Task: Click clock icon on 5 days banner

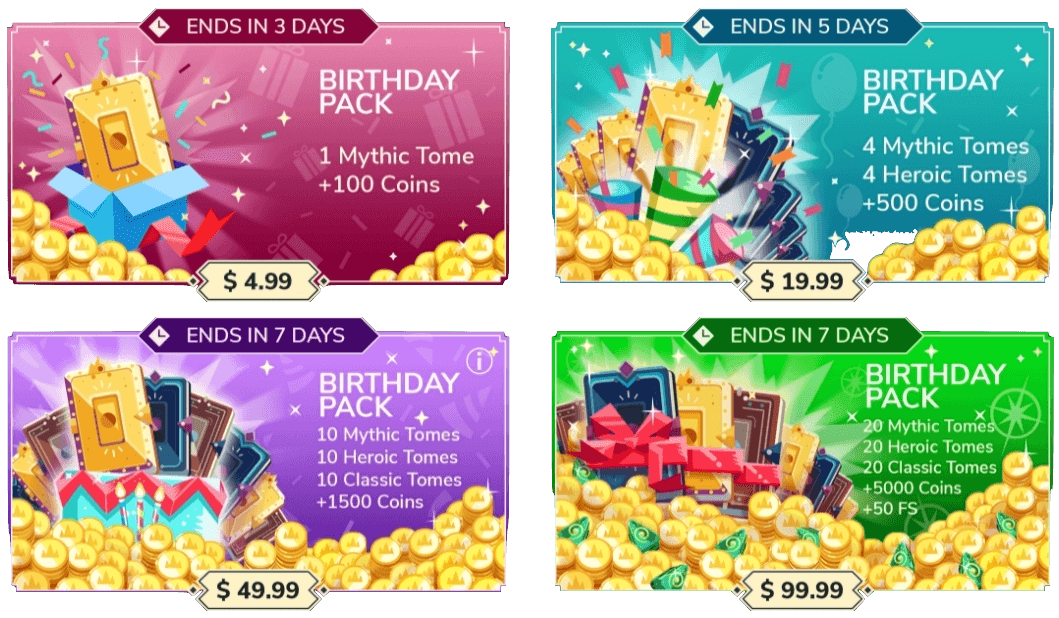Action: tap(703, 26)
